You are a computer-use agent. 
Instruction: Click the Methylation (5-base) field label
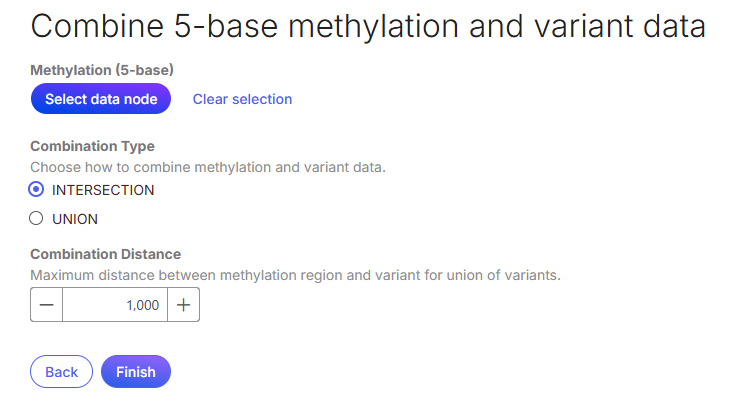102,69
